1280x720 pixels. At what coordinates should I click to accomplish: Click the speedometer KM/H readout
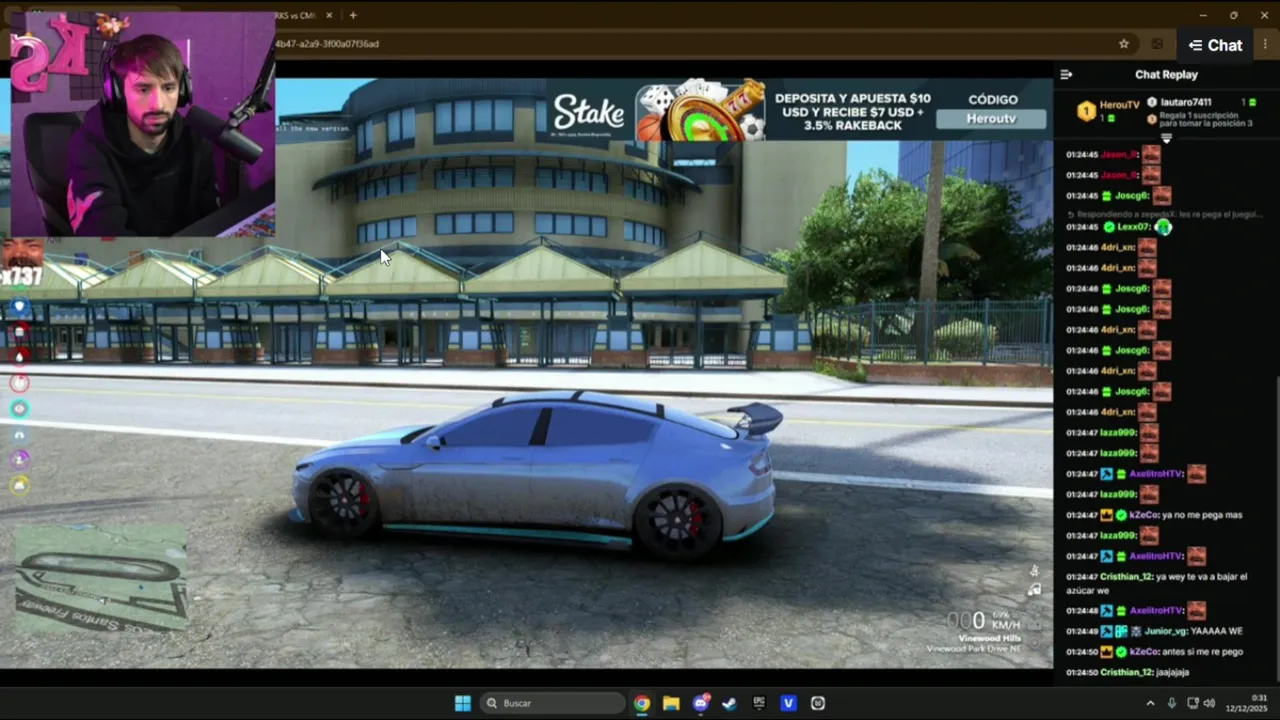tap(984, 621)
